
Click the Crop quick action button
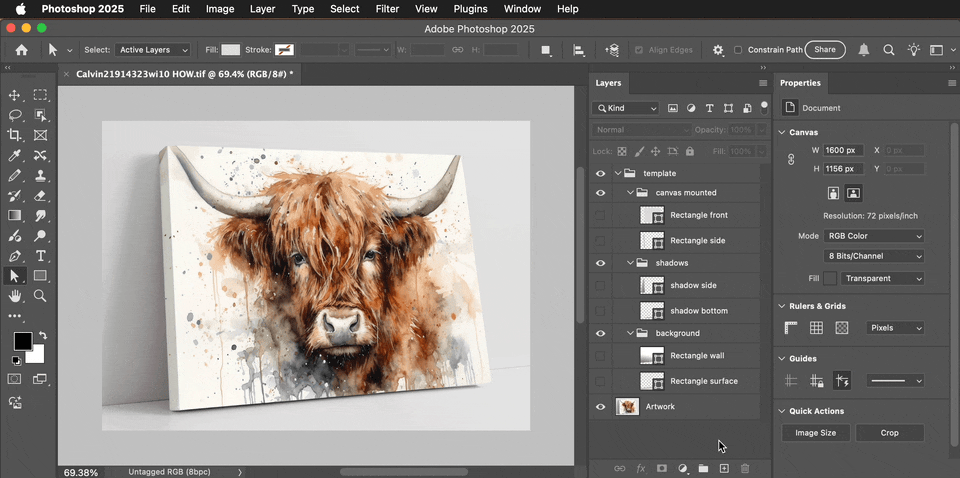point(890,433)
